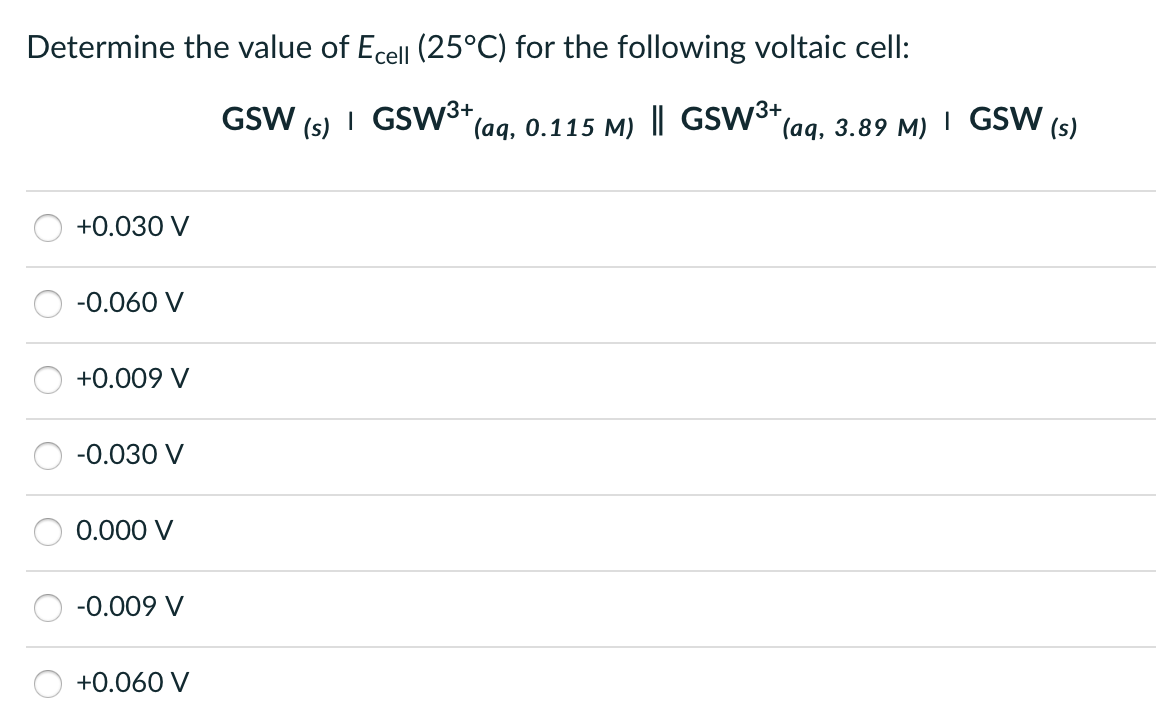Pick the 0.000 V answer choice
1156x726 pixels.
pos(47,531)
